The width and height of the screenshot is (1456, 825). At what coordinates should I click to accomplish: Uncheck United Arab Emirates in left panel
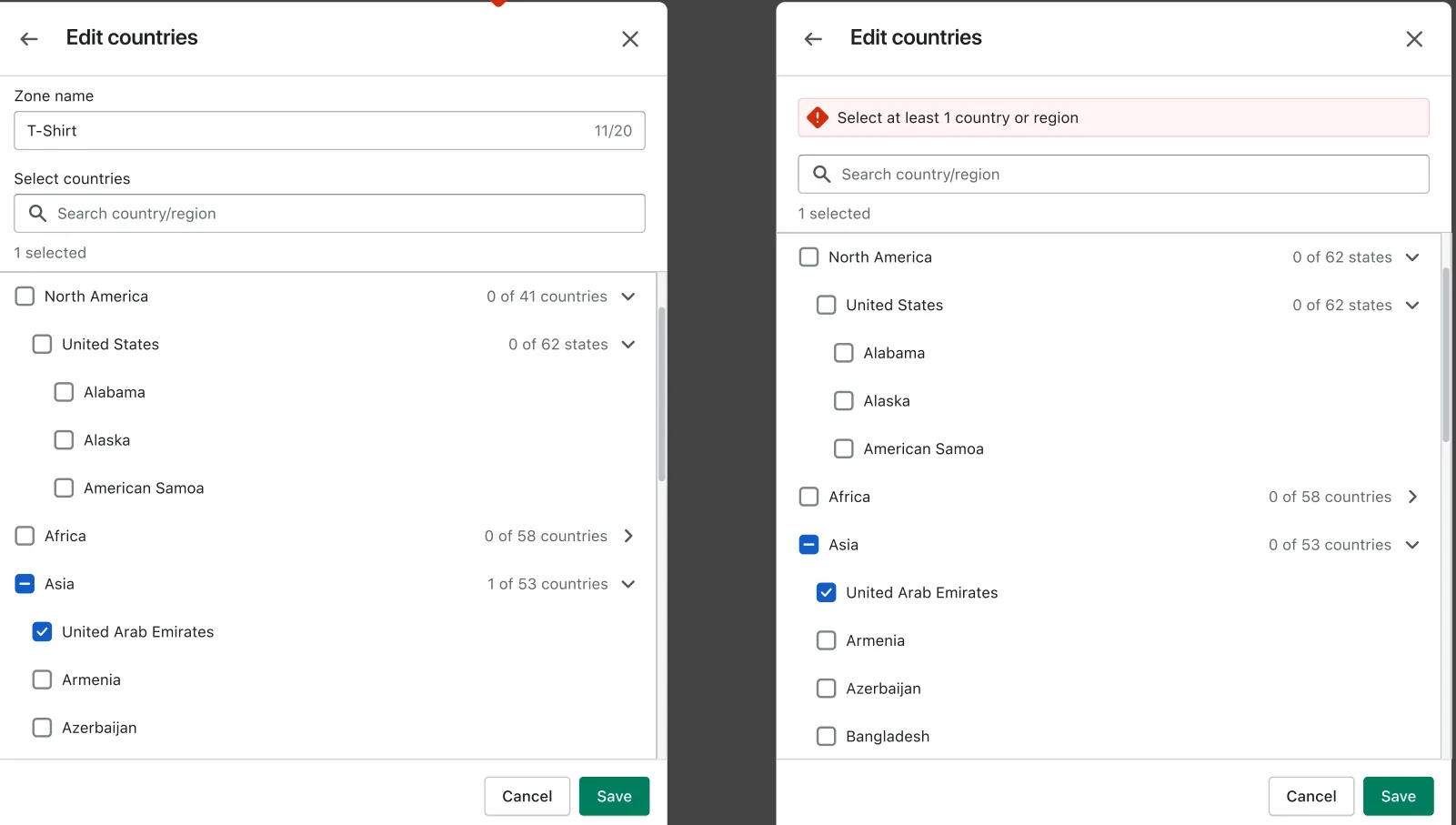pos(42,632)
